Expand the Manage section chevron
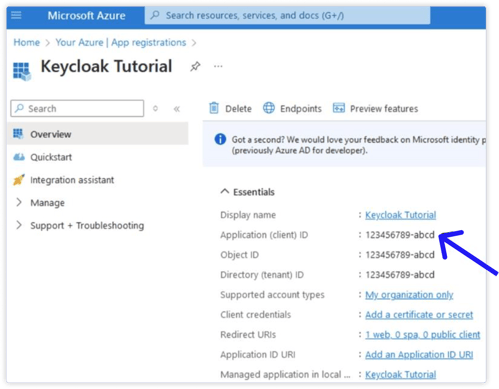Screen dimensions: 499x389 tap(19, 202)
